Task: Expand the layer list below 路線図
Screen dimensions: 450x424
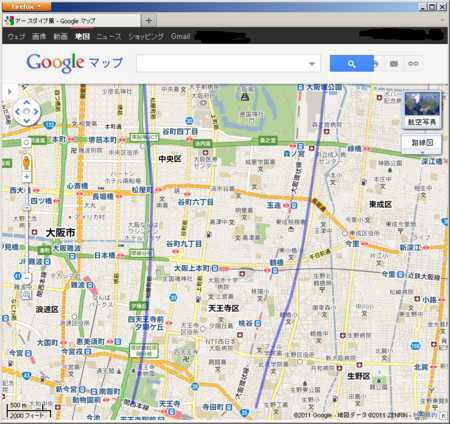Action: (422, 152)
